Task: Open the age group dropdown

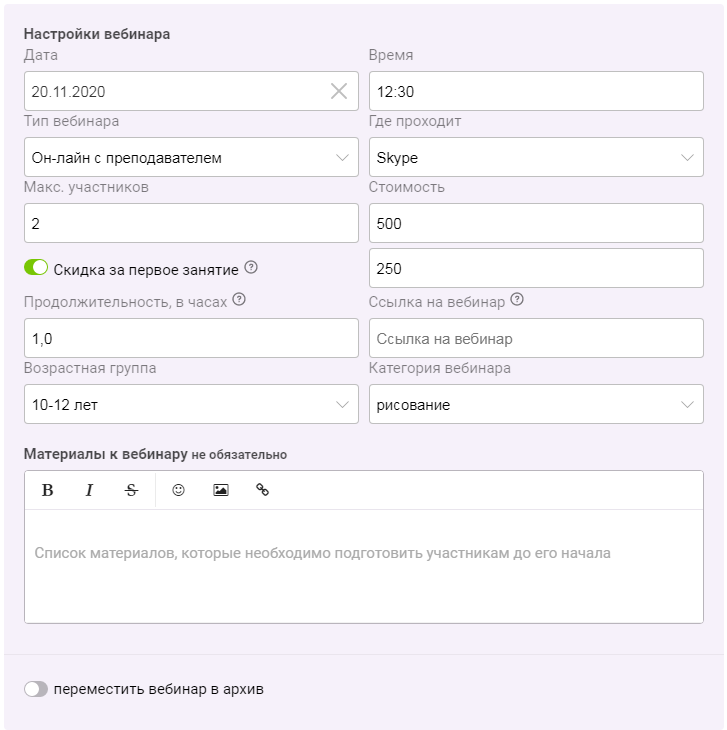Action: tap(191, 404)
